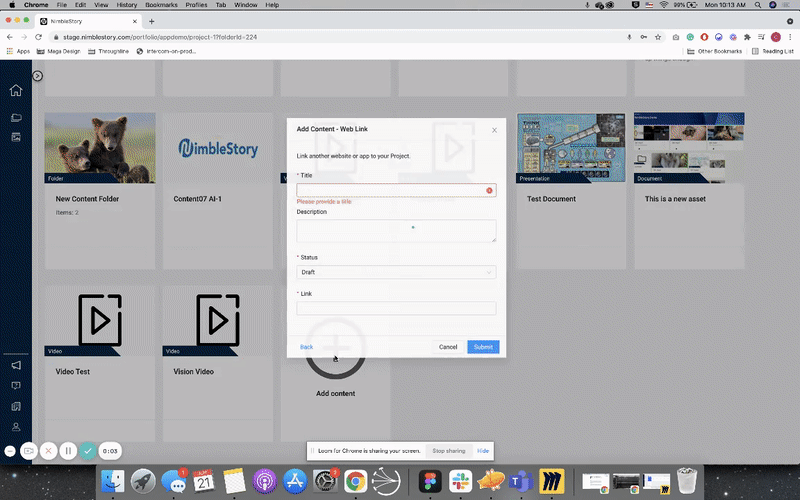Open the Bookmarks menu in the menu bar

point(161,5)
